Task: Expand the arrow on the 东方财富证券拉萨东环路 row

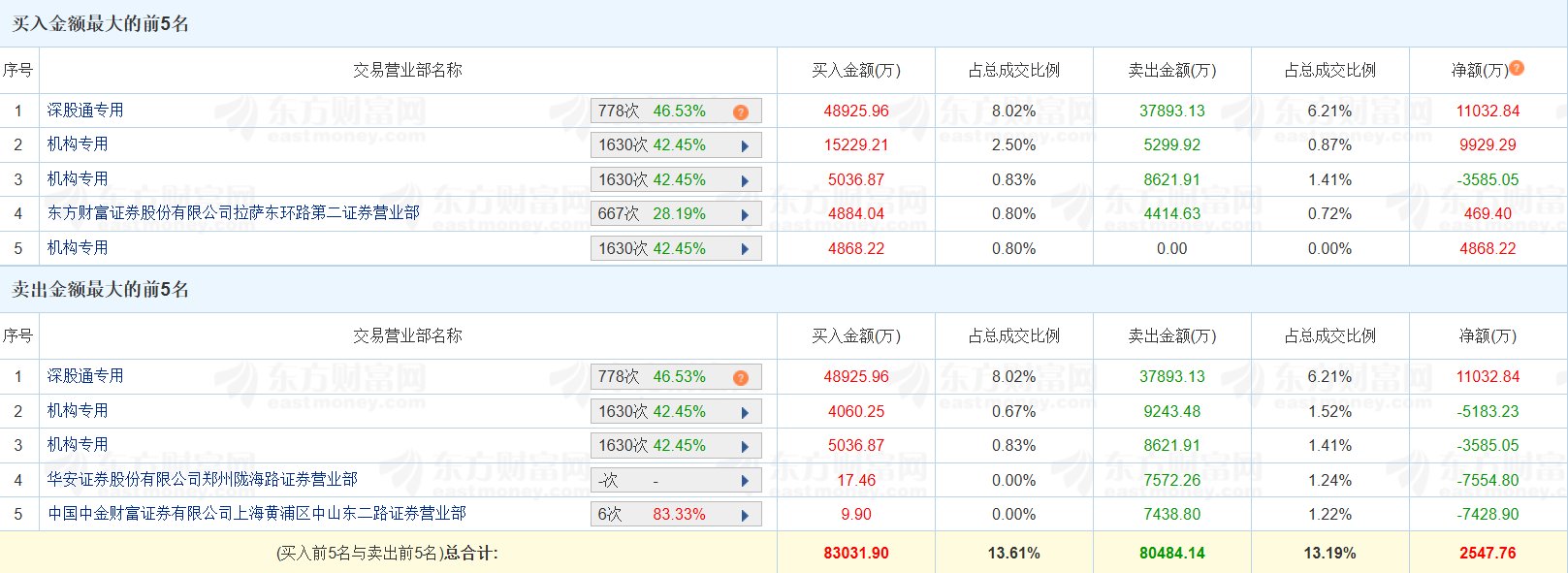Action: pyautogui.click(x=745, y=215)
